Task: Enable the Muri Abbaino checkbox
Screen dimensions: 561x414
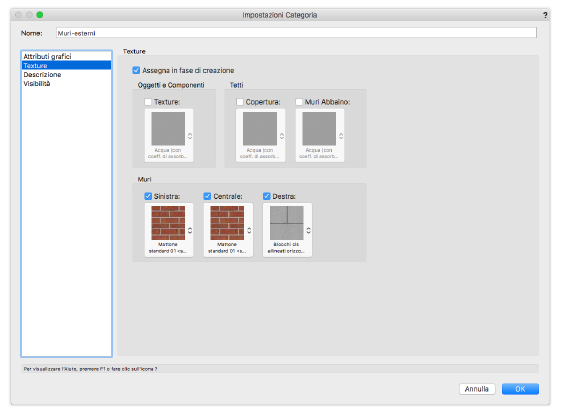Action: [x=299, y=102]
